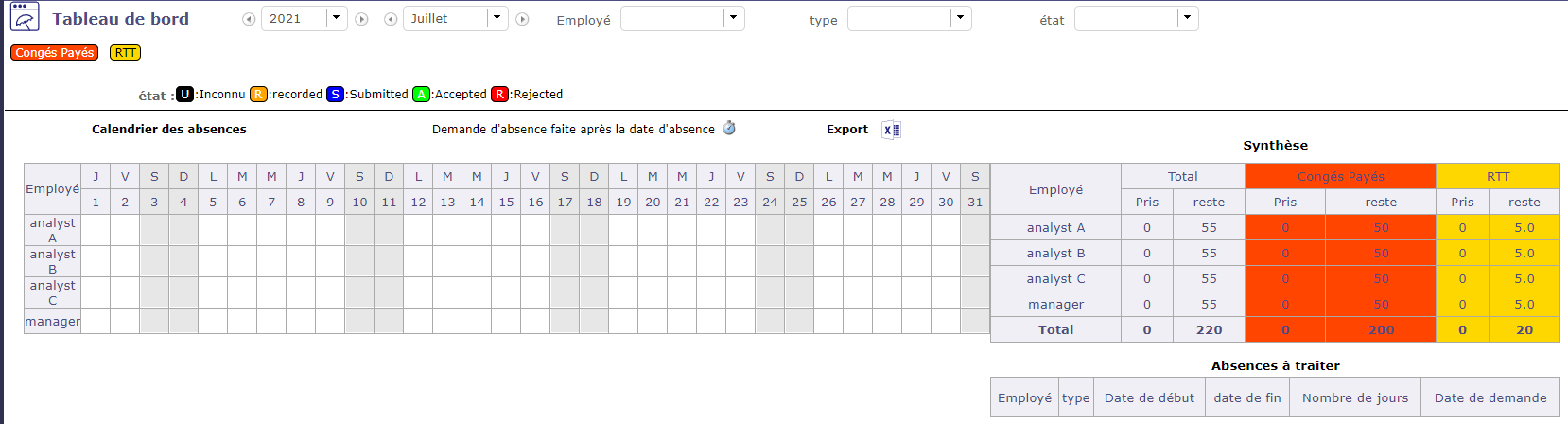Go to next month arrow
The height and width of the screenshot is (424, 1568).
522,19
